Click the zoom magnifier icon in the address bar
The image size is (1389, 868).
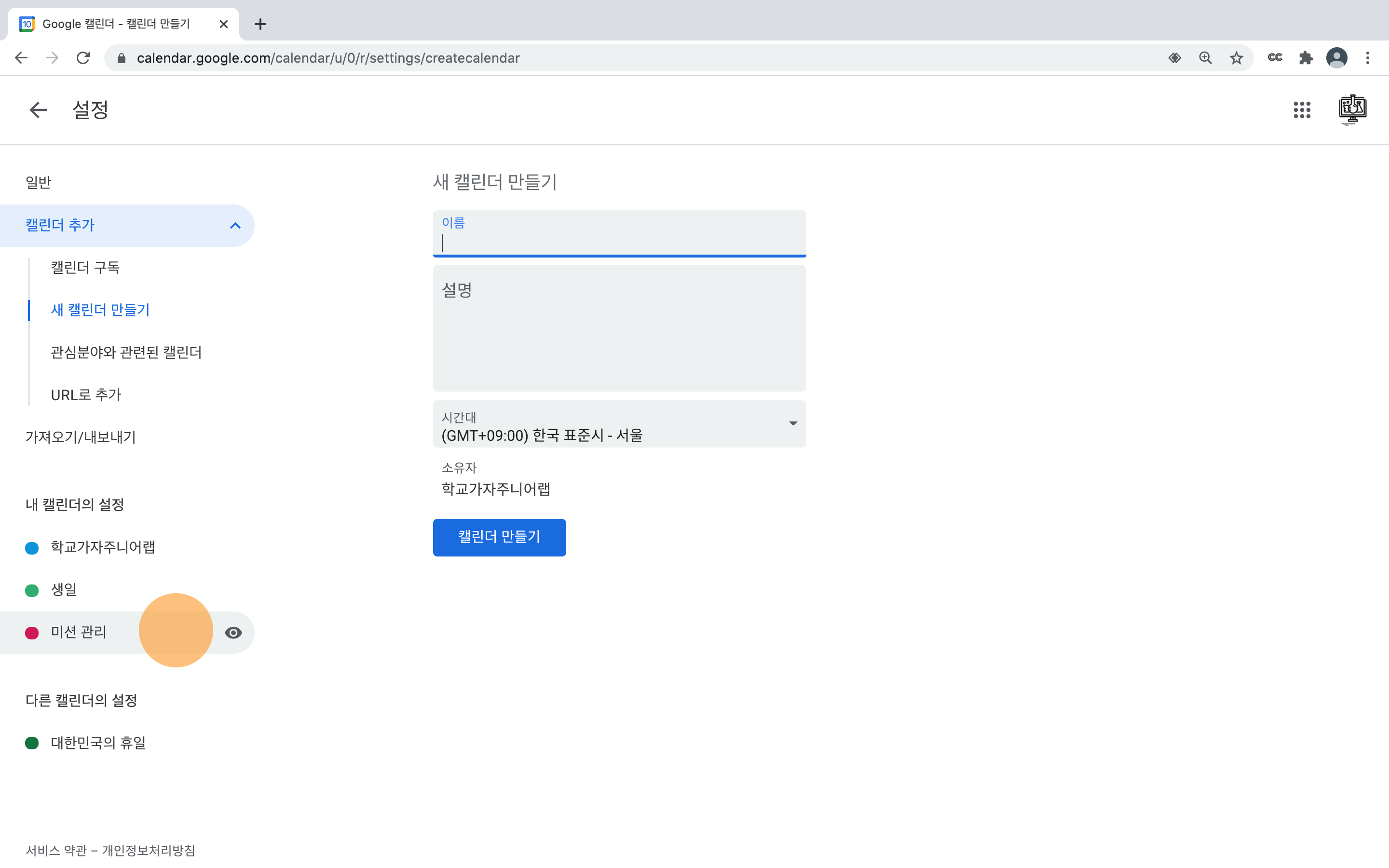pyautogui.click(x=1205, y=58)
